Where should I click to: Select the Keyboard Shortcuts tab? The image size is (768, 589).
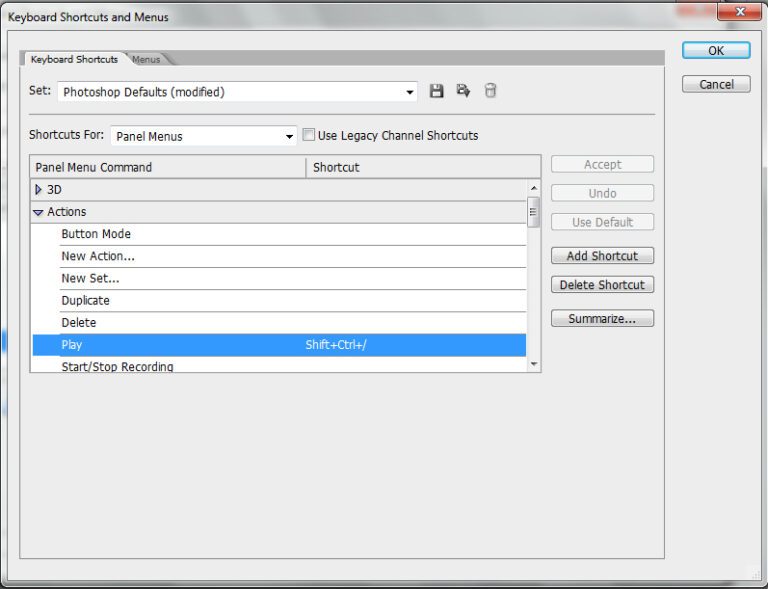74,59
